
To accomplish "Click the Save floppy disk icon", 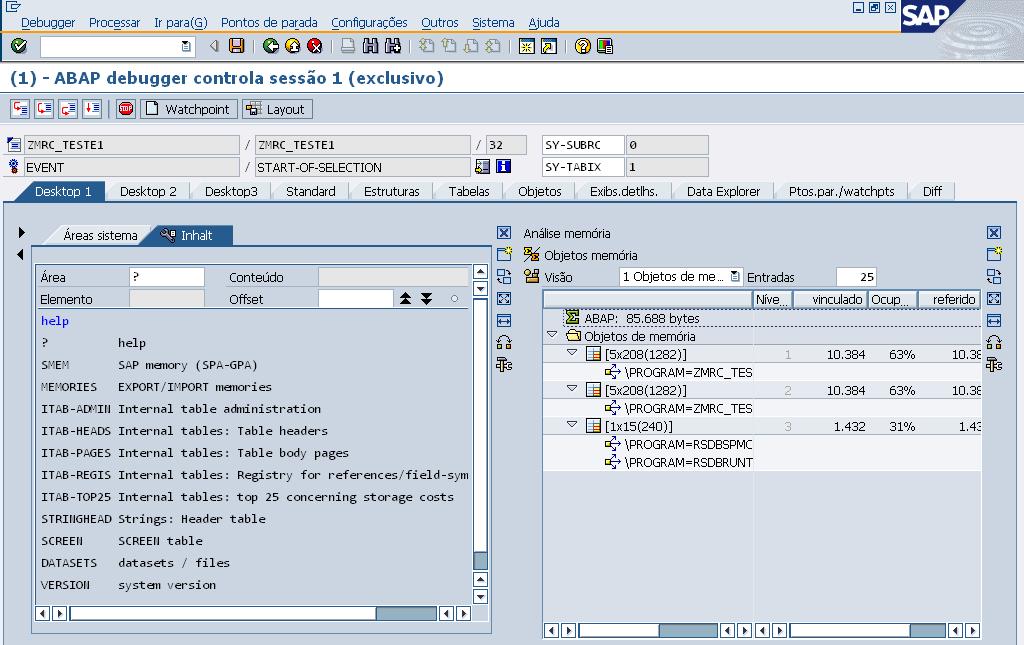I will click(x=237, y=46).
